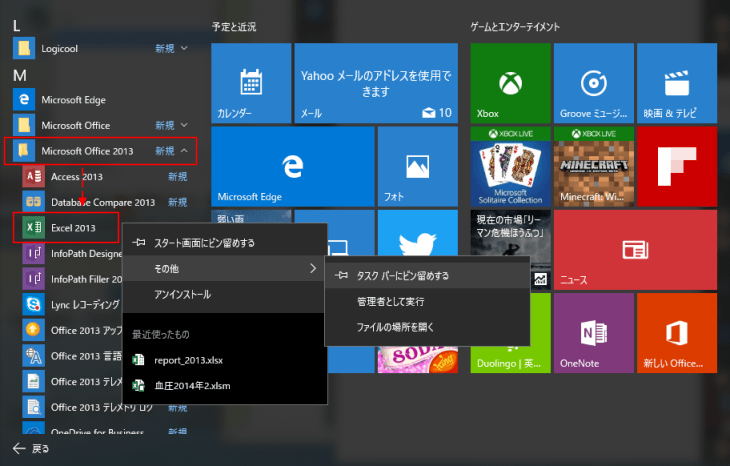Expand the Logicool folder chevron
This screenshot has width=730, height=466.
pos(184,48)
